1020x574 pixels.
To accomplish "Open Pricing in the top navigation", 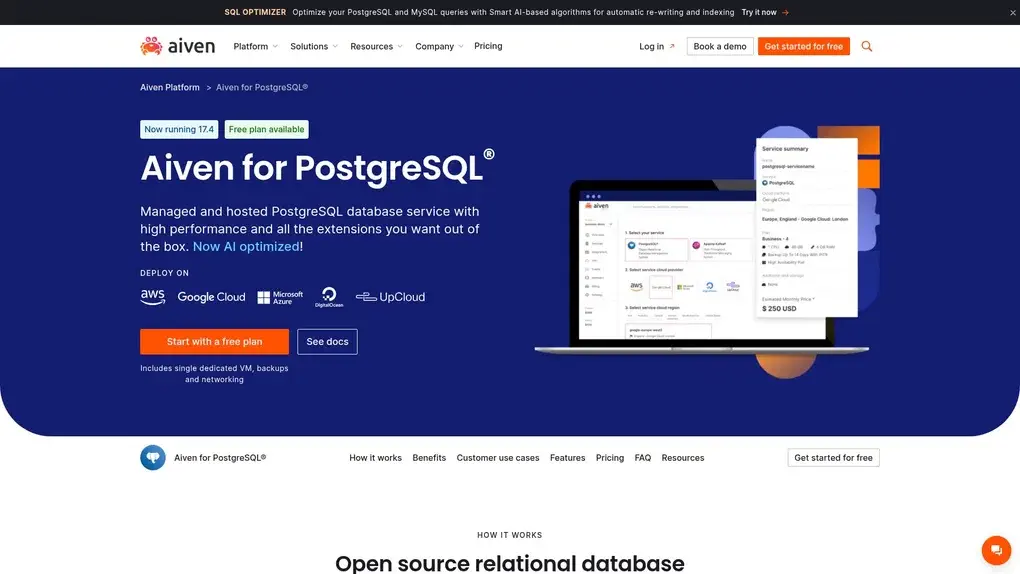I will [x=488, y=46].
